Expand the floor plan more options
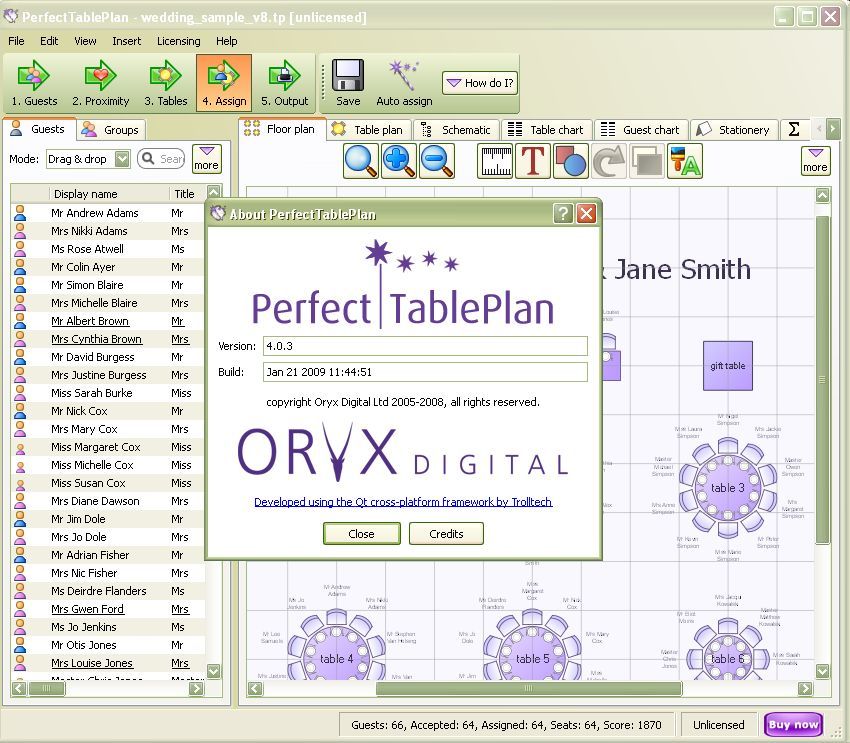The width and height of the screenshot is (850, 743). point(815,161)
